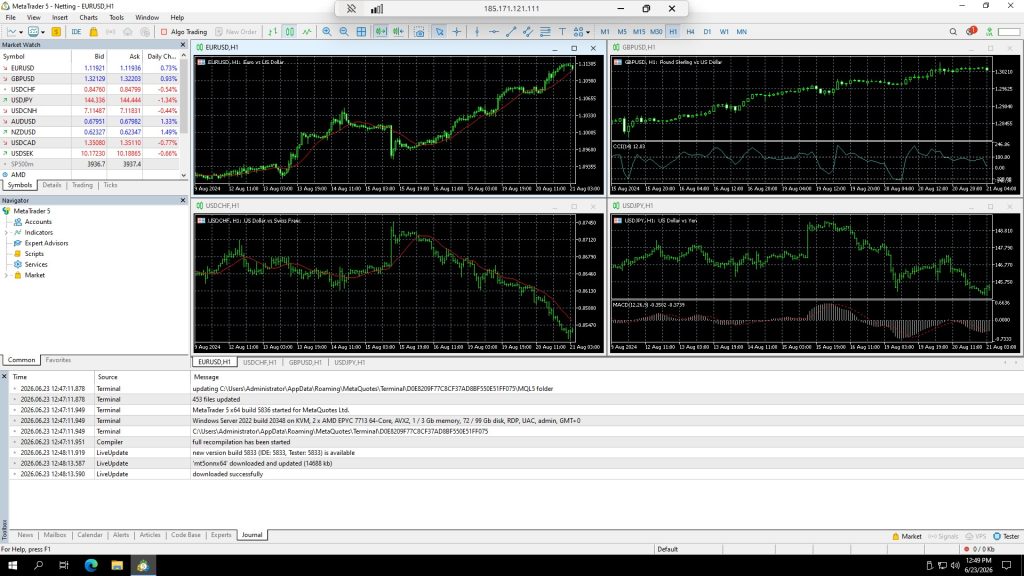The height and width of the screenshot is (576, 1024).
Task: Open the new chart dropdown arrow
Action: click(x=21, y=32)
